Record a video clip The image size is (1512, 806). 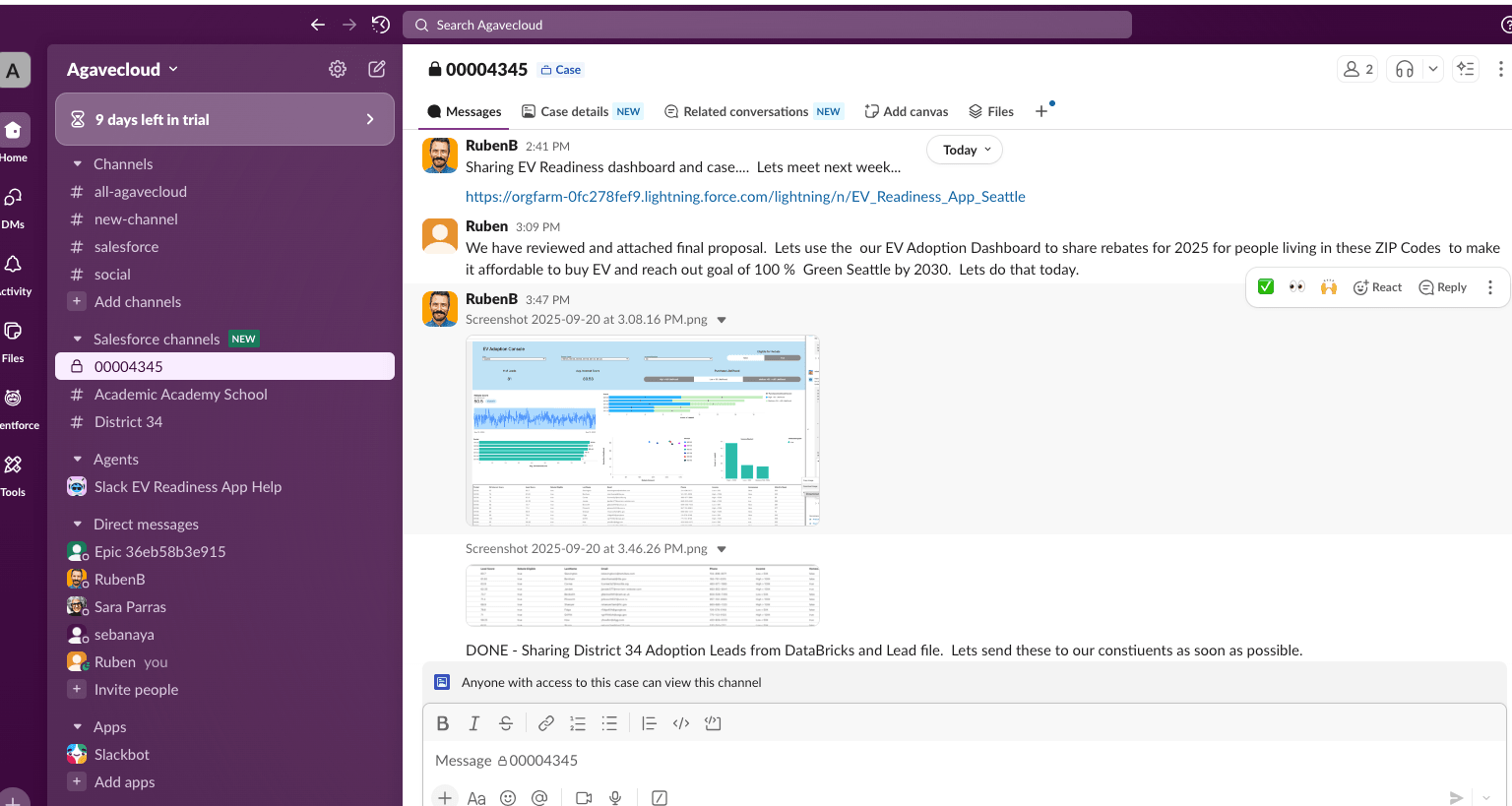[584, 798]
